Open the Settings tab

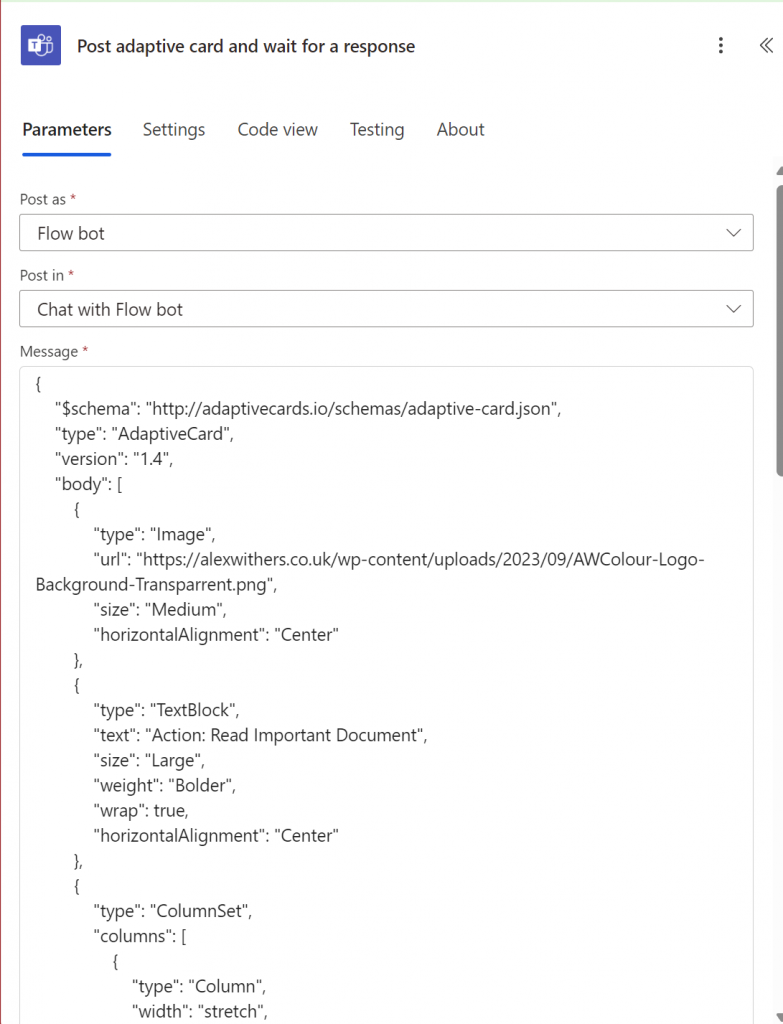174,129
